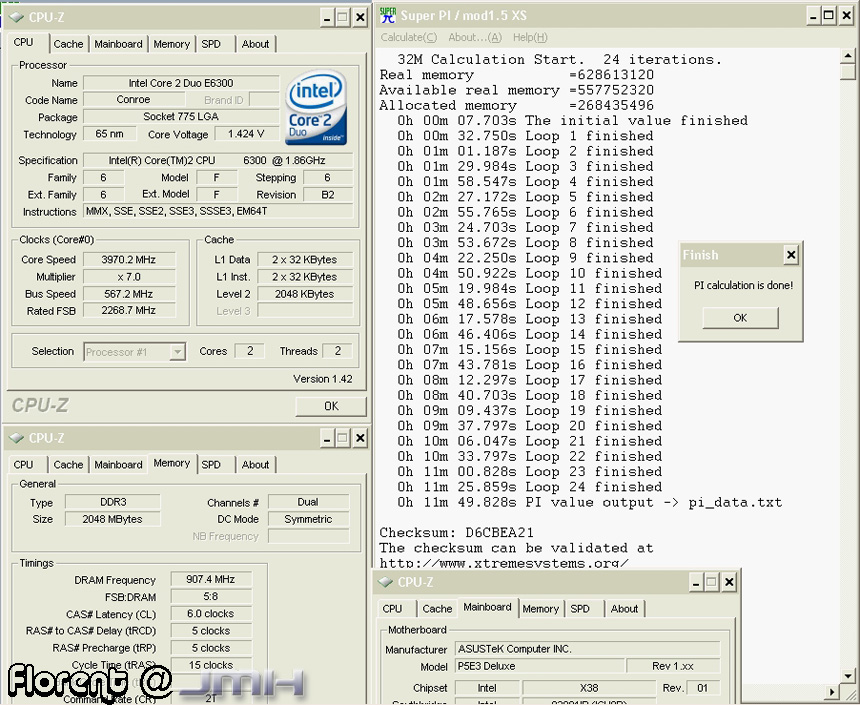Click the Loop 24 finished line
Image resolution: width=860 pixels, height=705 pixels.
point(530,487)
